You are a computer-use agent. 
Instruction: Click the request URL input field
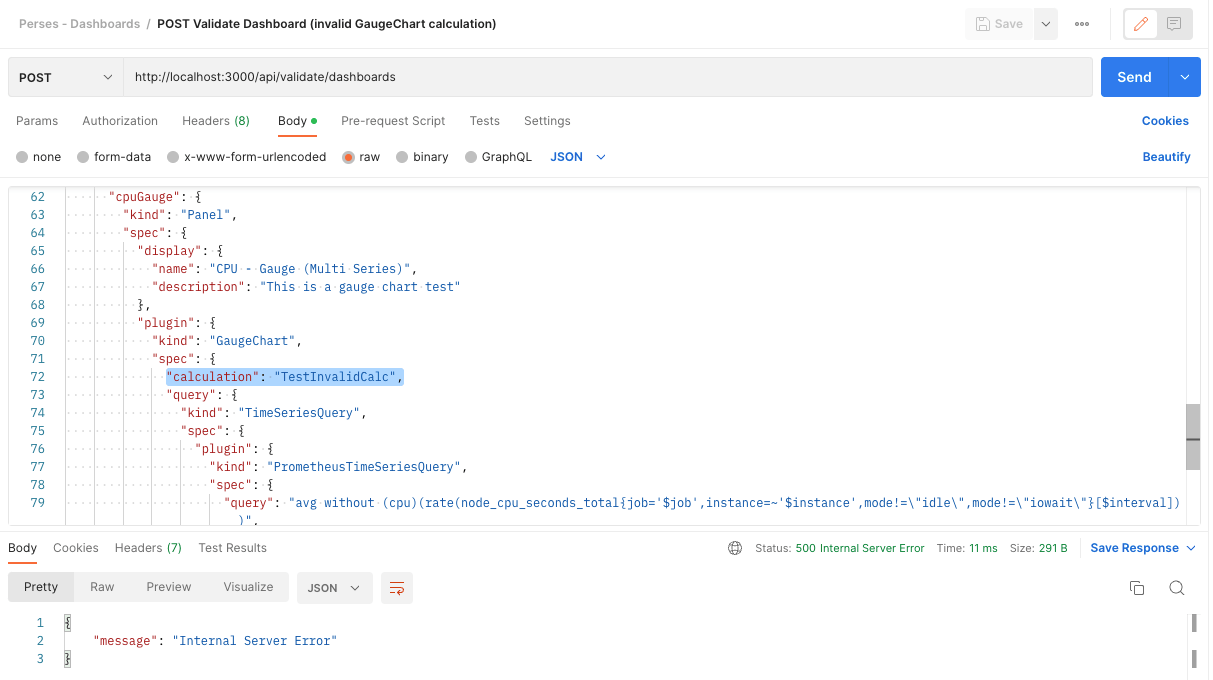click(607, 77)
